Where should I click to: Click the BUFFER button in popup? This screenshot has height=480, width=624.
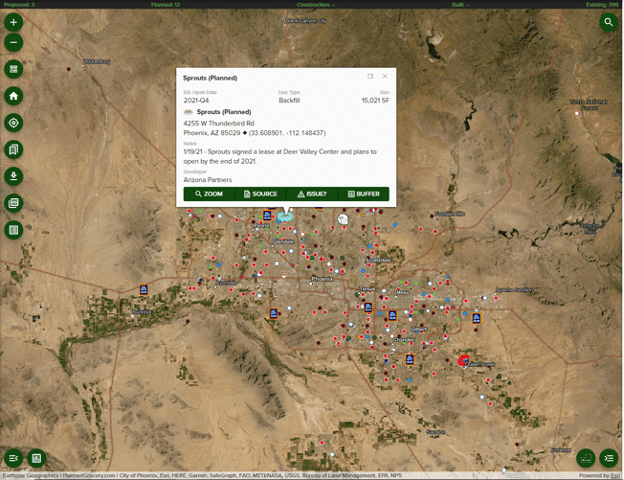[x=364, y=194]
